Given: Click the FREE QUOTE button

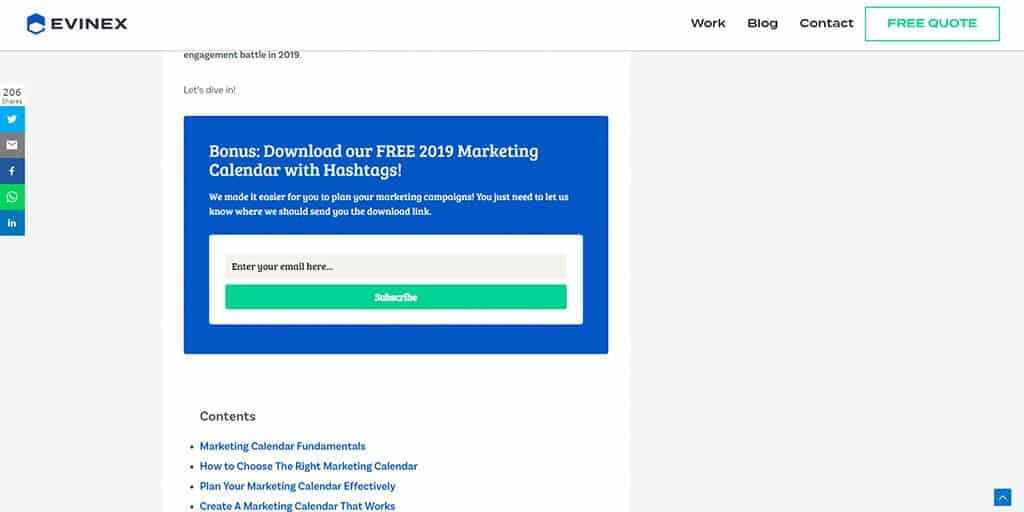Looking at the screenshot, I should point(932,24).
